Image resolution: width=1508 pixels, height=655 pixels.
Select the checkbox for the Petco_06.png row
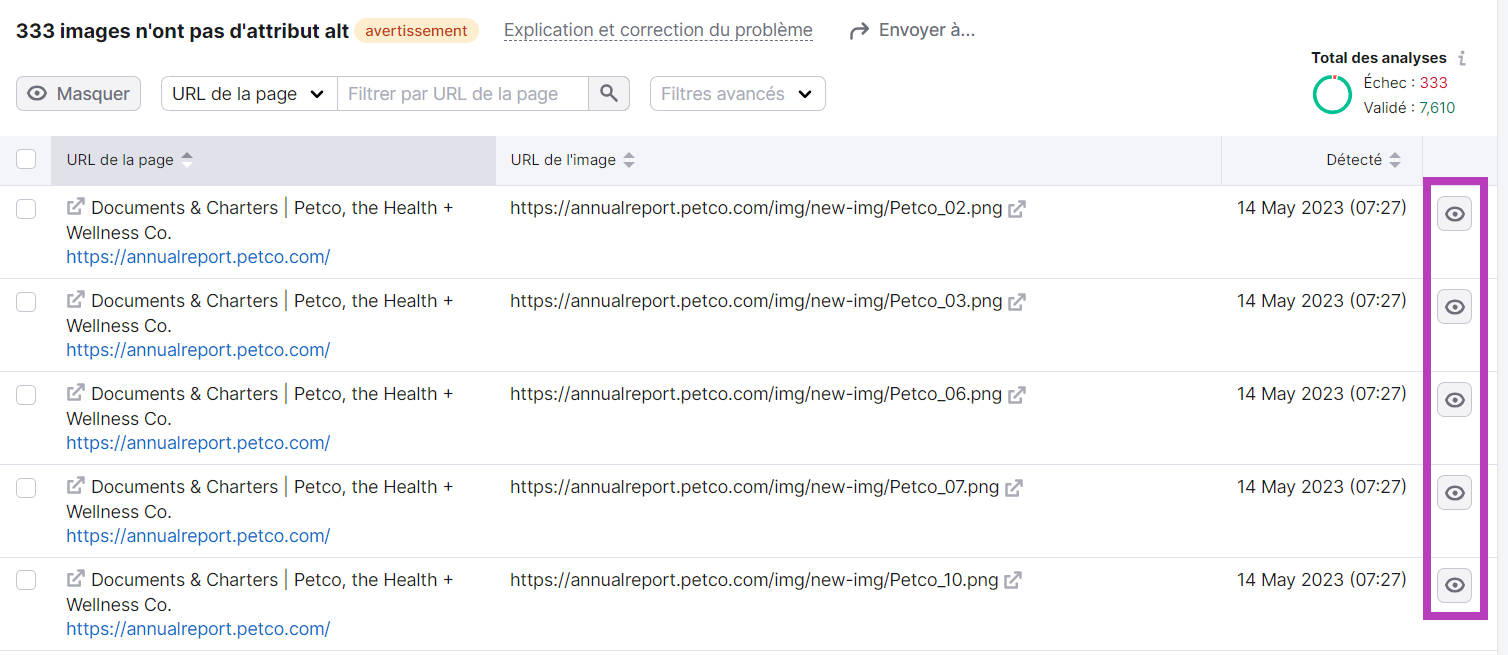click(26, 395)
